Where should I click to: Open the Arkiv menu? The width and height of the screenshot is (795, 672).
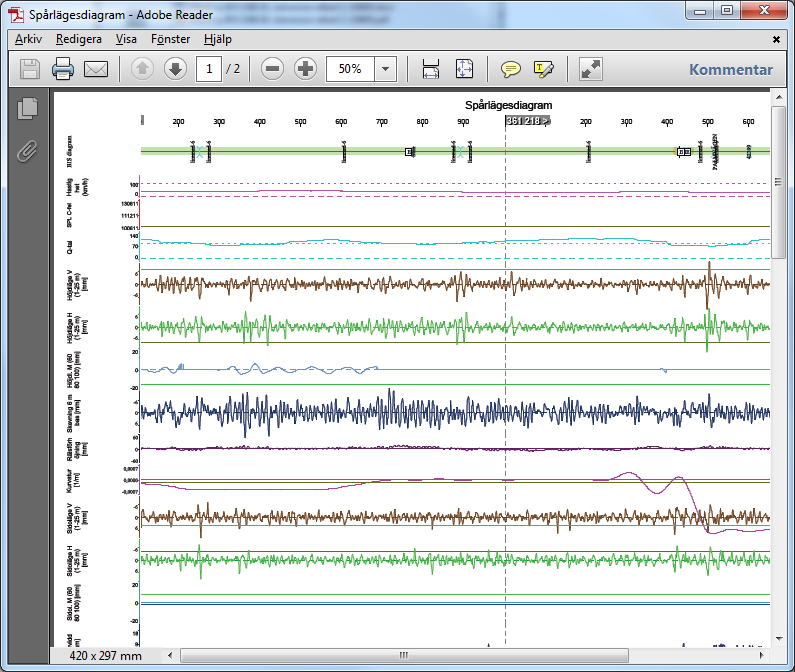tap(28, 39)
